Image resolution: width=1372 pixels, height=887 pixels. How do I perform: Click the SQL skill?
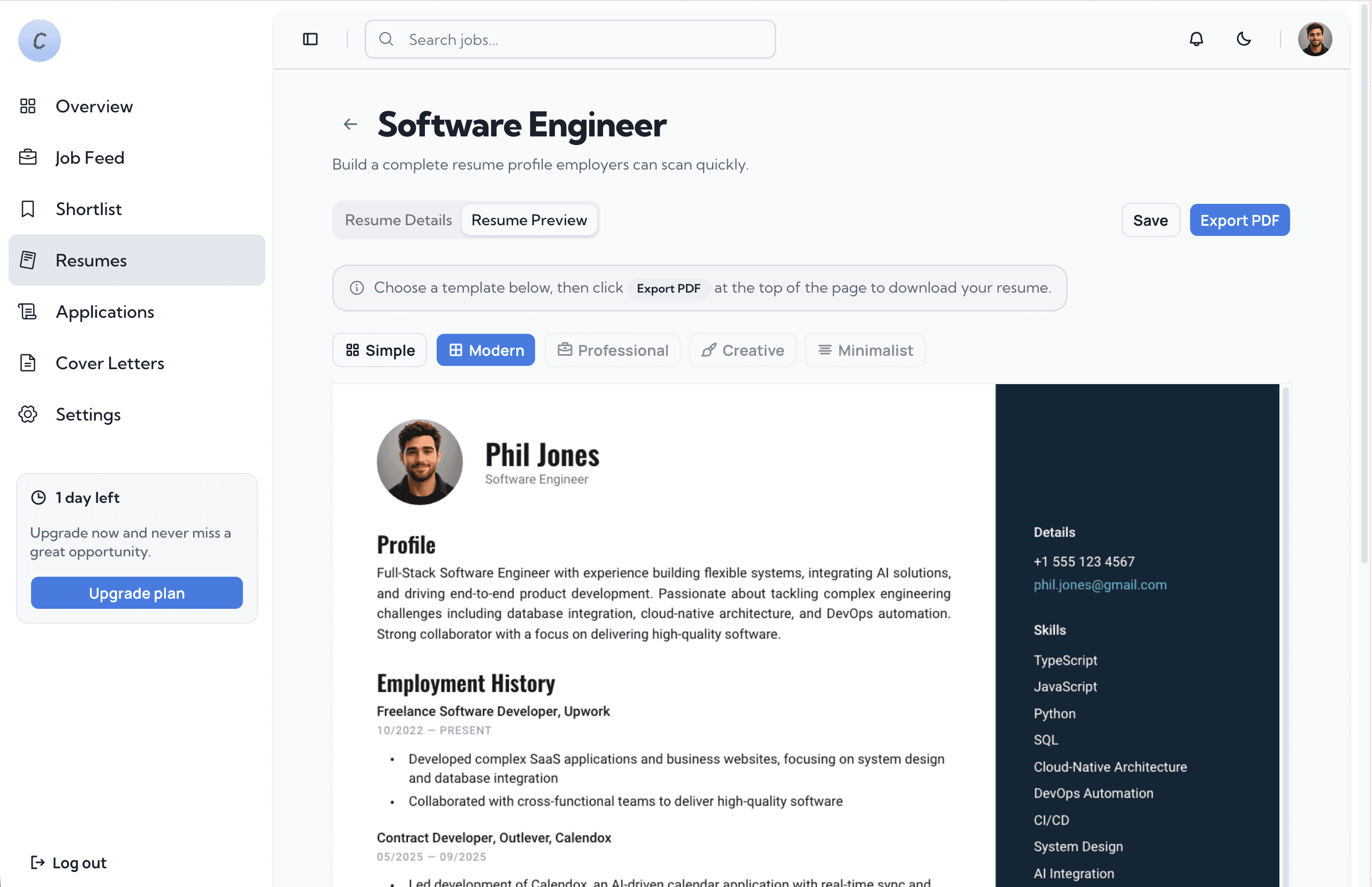point(1046,740)
